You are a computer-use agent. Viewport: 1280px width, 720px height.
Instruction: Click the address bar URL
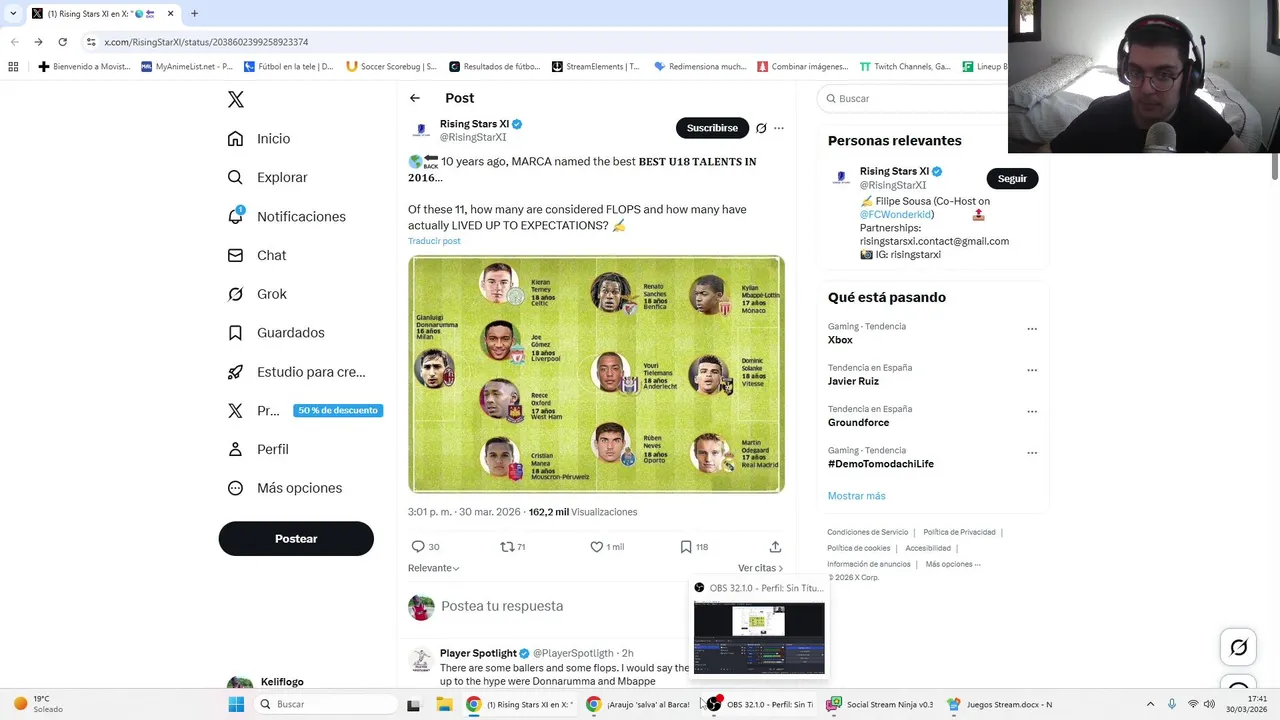[x=206, y=42]
